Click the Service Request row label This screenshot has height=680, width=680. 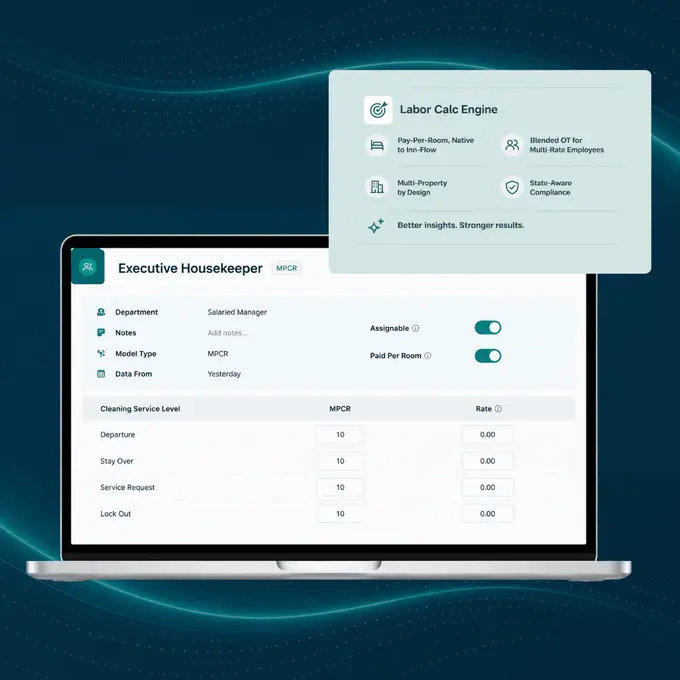128,487
